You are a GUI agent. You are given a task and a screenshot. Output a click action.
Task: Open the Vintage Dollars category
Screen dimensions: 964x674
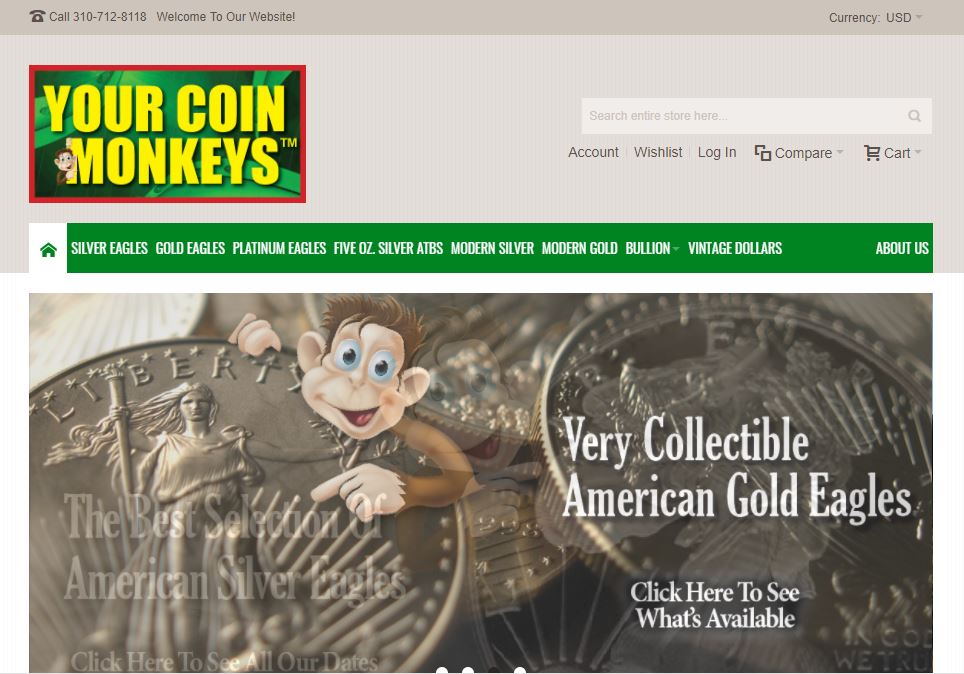tap(735, 248)
